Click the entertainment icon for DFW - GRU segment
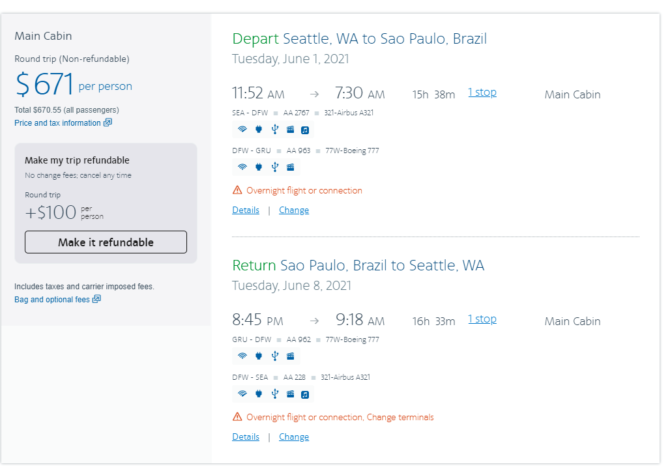Screen dimensions: 670x473 [291, 167]
